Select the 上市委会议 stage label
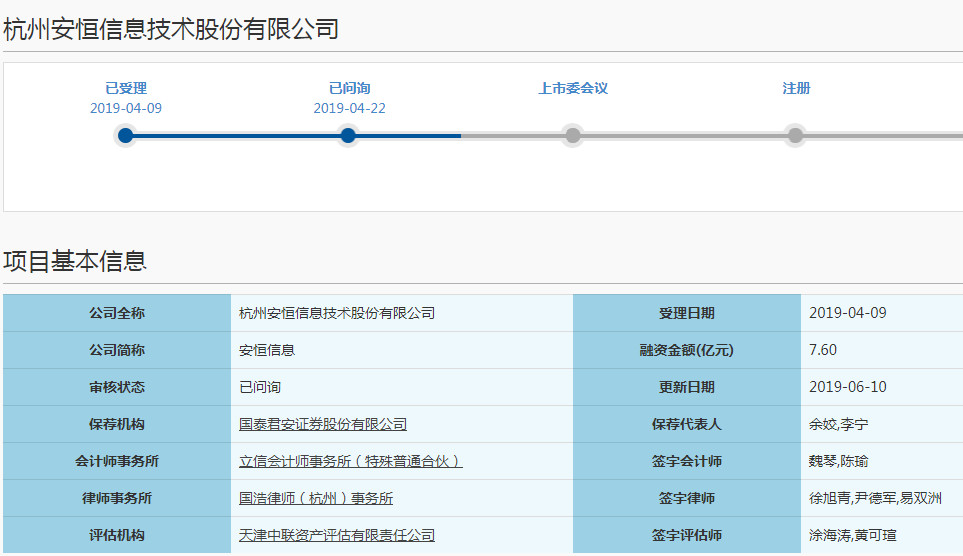Viewport: 963px width, 556px height. click(x=572, y=88)
